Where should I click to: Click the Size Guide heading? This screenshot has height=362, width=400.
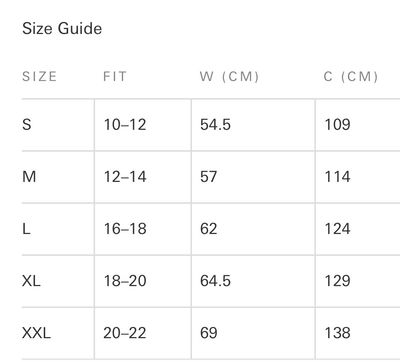62,28
